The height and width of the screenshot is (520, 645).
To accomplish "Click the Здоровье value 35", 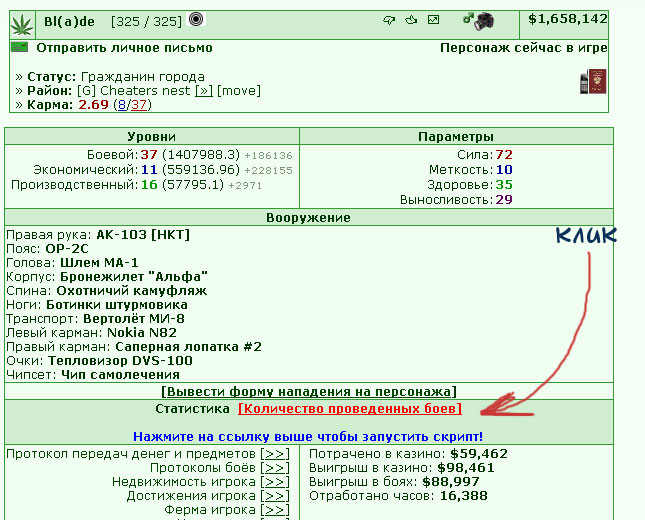I will click(504, 184).
